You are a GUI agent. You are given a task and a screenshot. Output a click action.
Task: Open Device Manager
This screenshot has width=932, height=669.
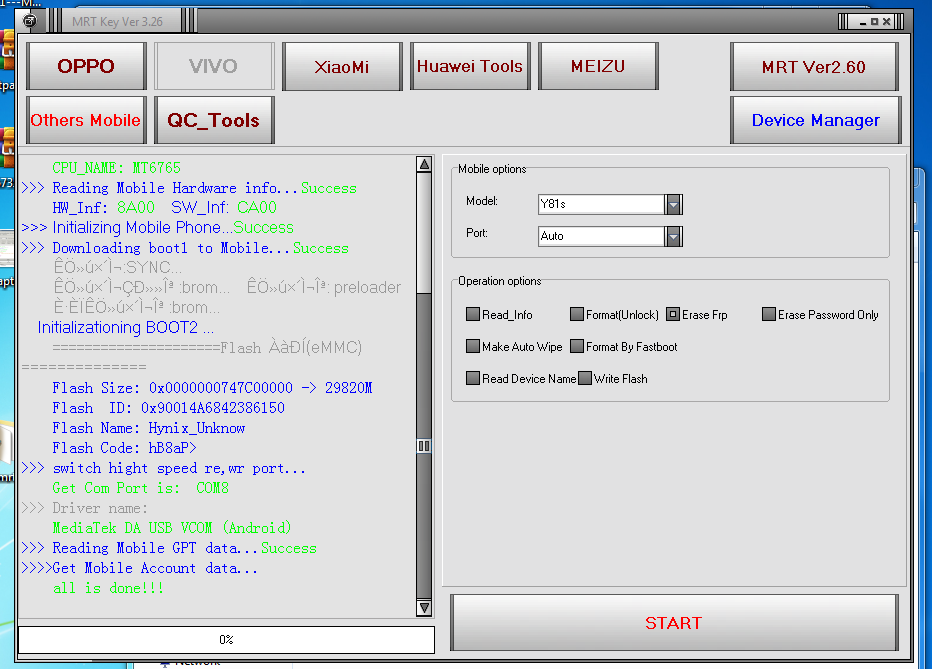tap(816, 120)
